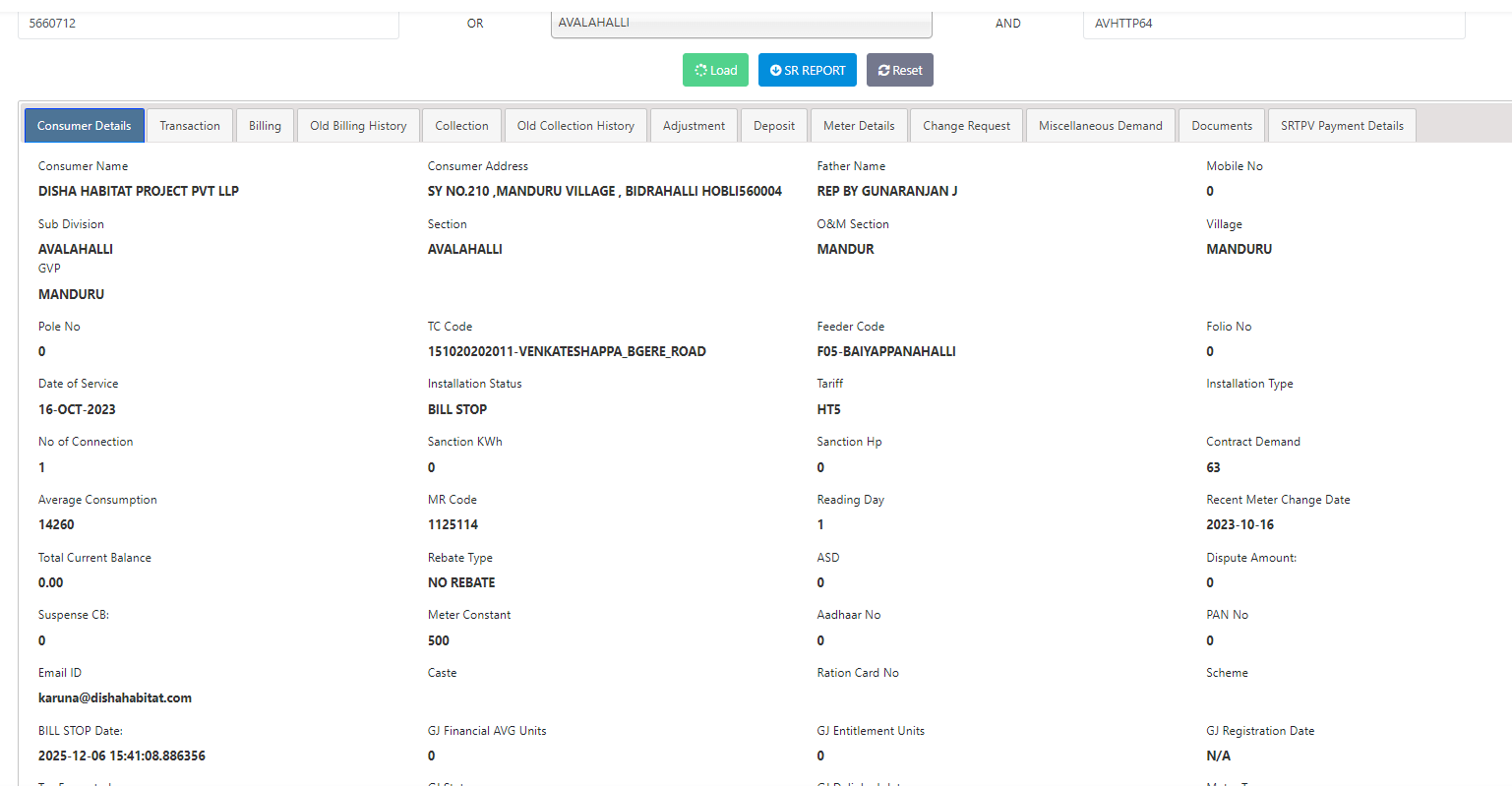The image size is (1512, 786).
Task: Download the SR REPORT
Action: (x=808, y=70)
